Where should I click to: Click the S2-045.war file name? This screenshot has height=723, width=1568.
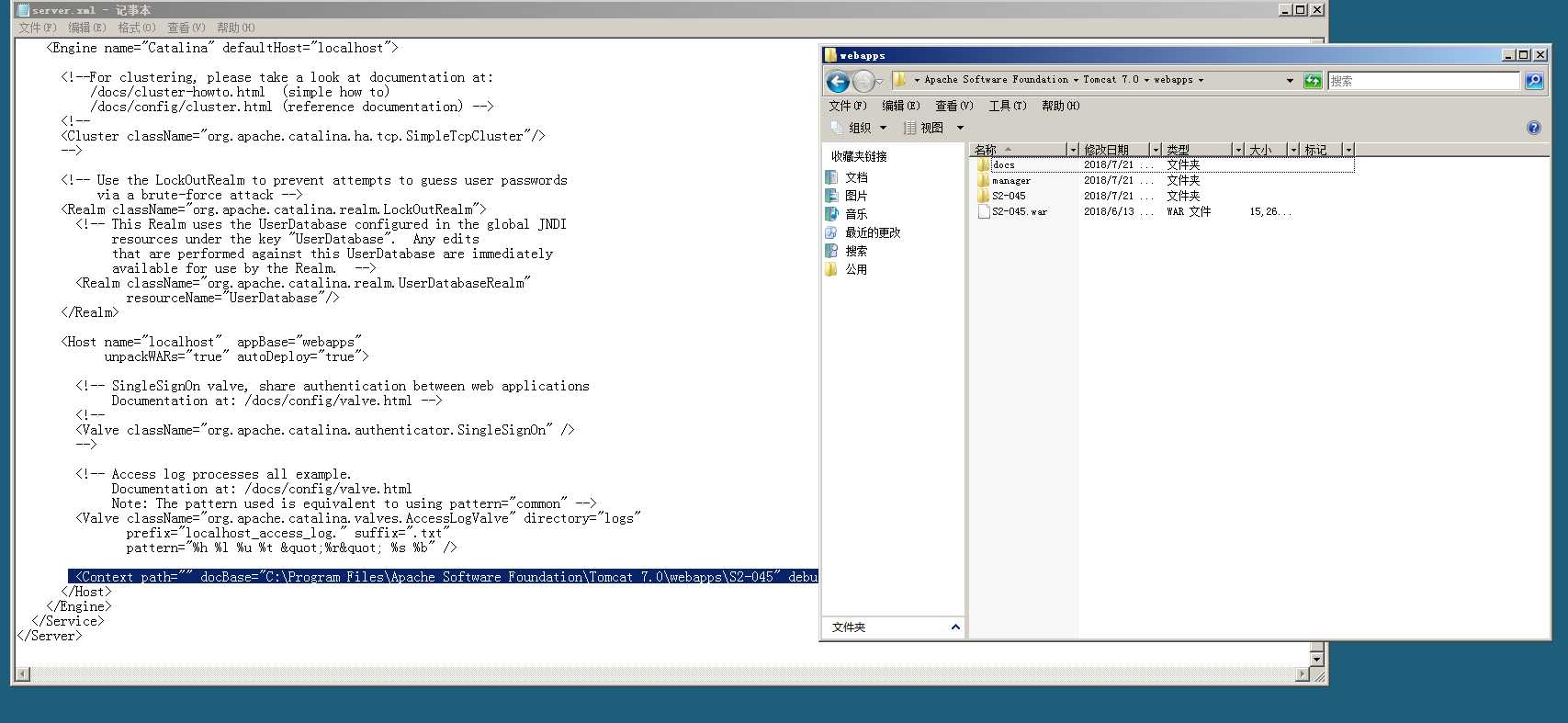pyautogui.click(x=1020, y=211)
